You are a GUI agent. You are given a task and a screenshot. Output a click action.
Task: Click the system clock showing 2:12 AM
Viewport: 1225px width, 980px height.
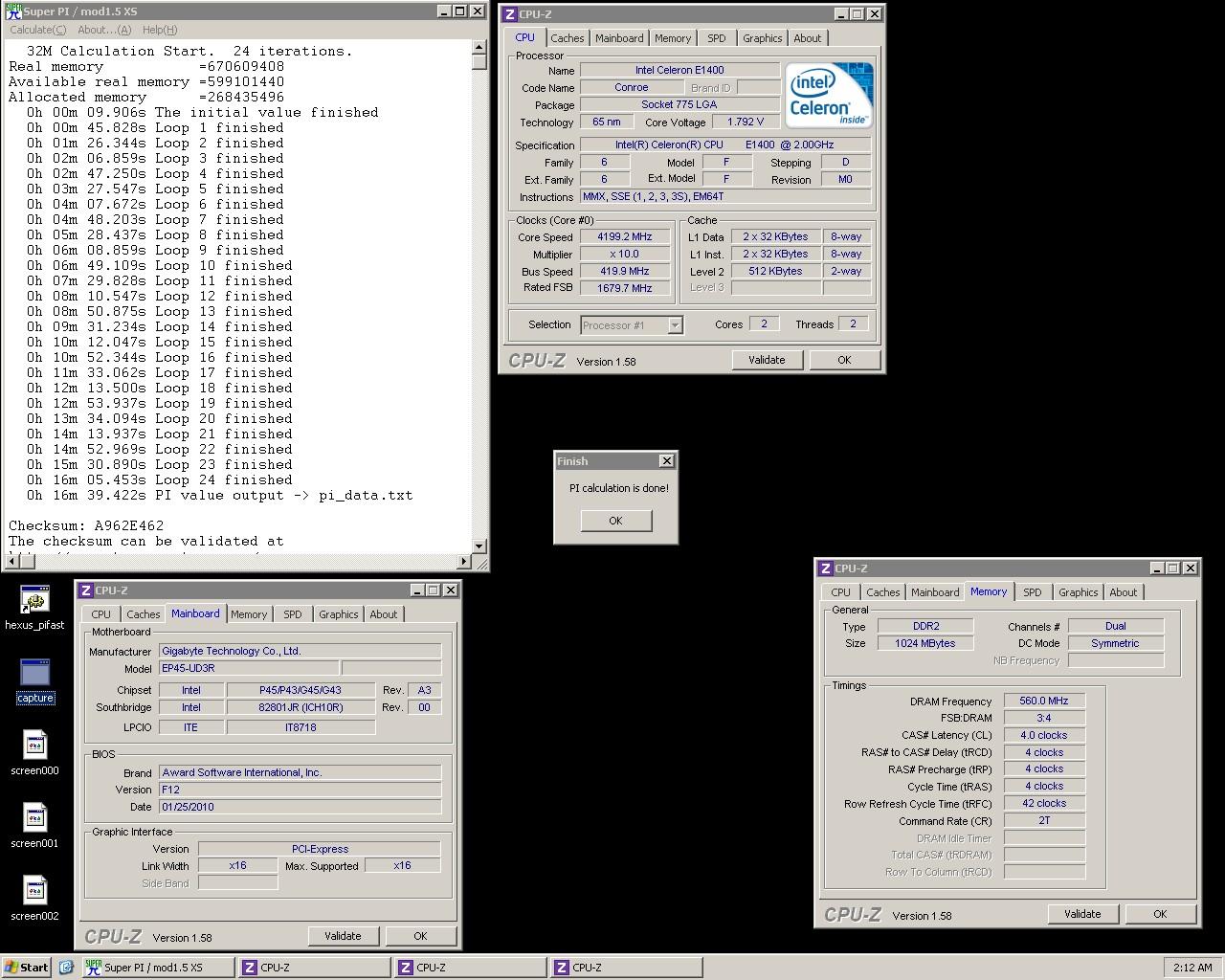[x=1192, y=968]
